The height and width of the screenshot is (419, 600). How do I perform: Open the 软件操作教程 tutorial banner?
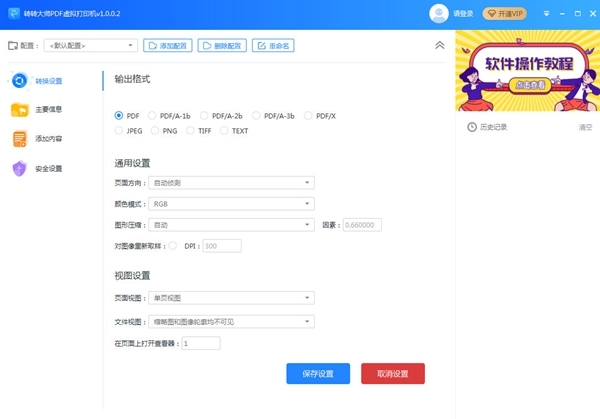click(528, 71)
